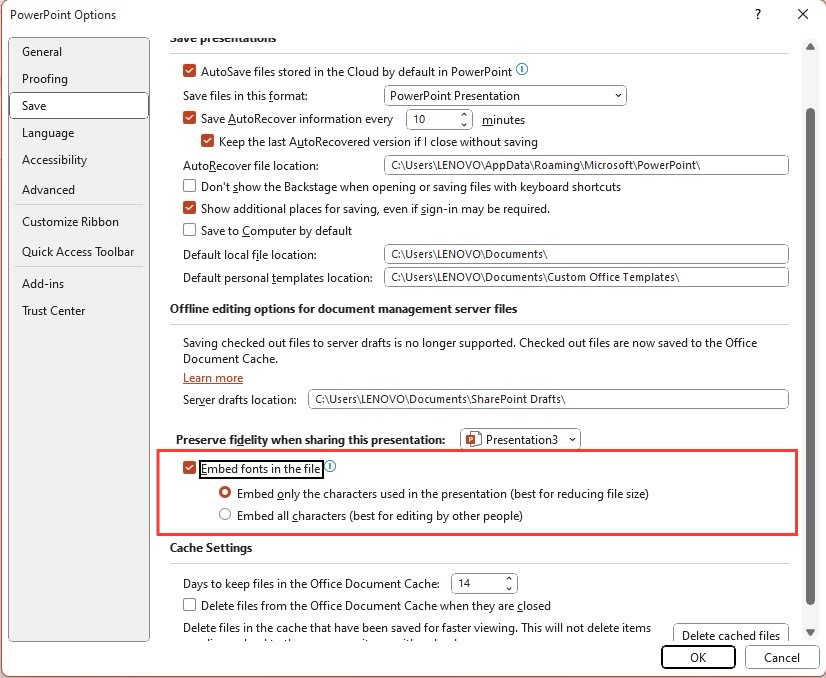Open the Add-ins category
Image resolution: width=826 pixels, height=678 pixels.
point(79,283)
